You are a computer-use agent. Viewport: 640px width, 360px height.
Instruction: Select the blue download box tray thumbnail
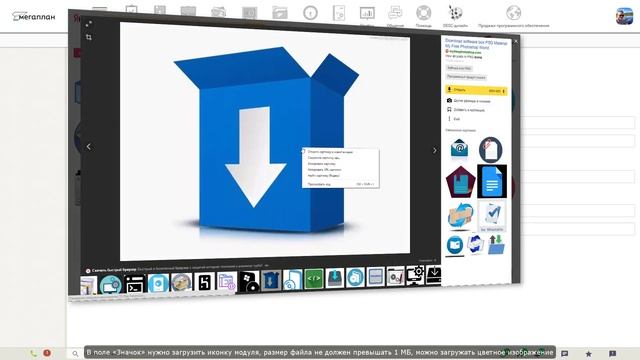click(335, 278)
